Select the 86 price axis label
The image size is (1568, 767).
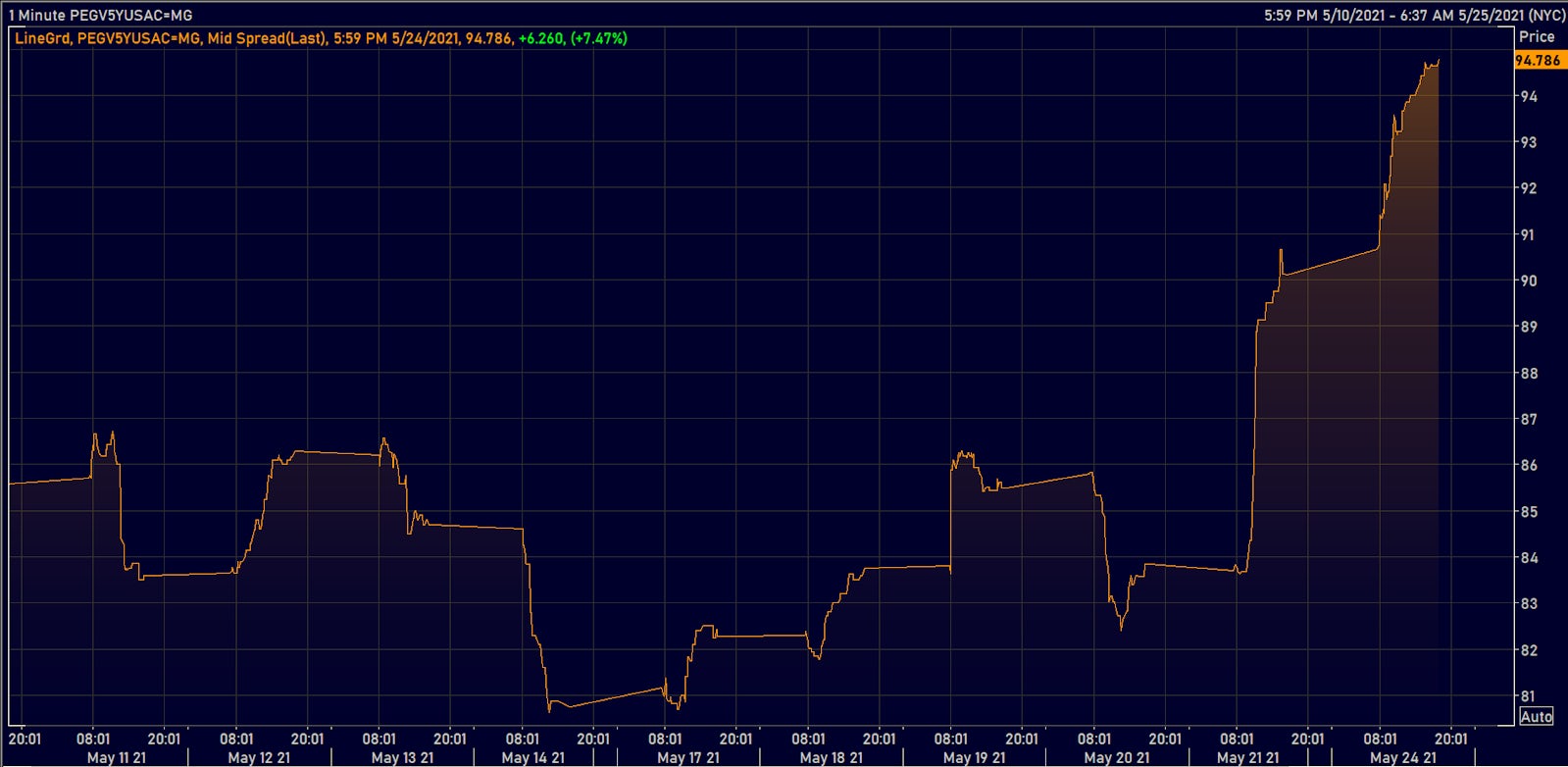1529,465
